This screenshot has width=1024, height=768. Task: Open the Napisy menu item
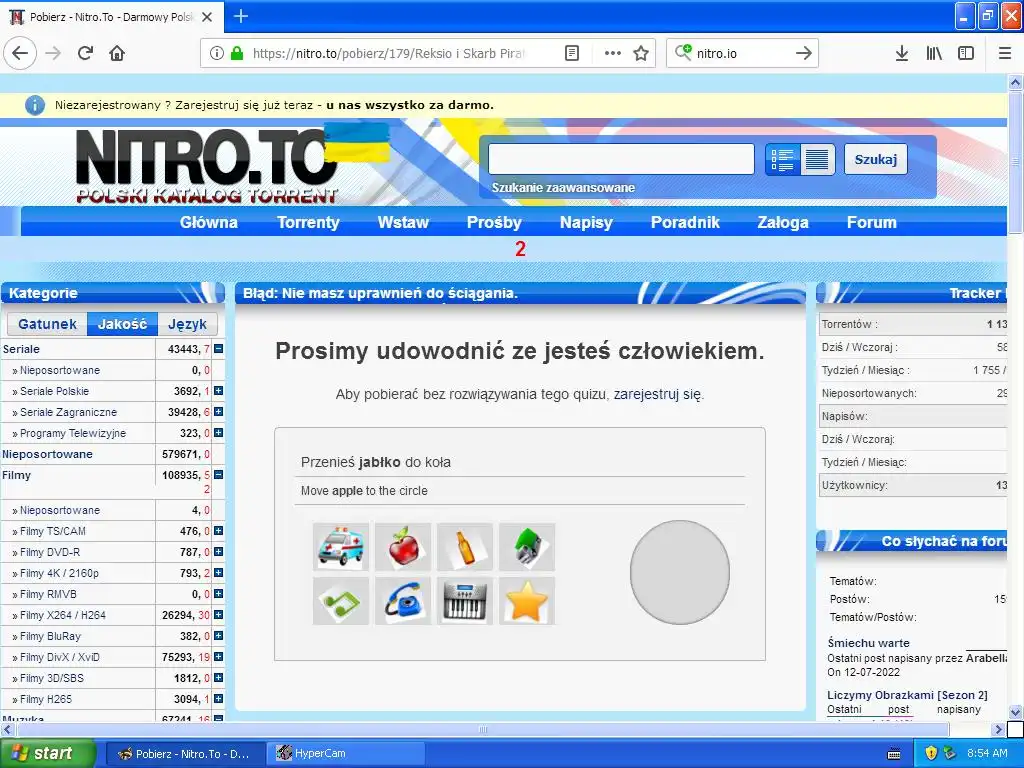(x=586, y=222)
